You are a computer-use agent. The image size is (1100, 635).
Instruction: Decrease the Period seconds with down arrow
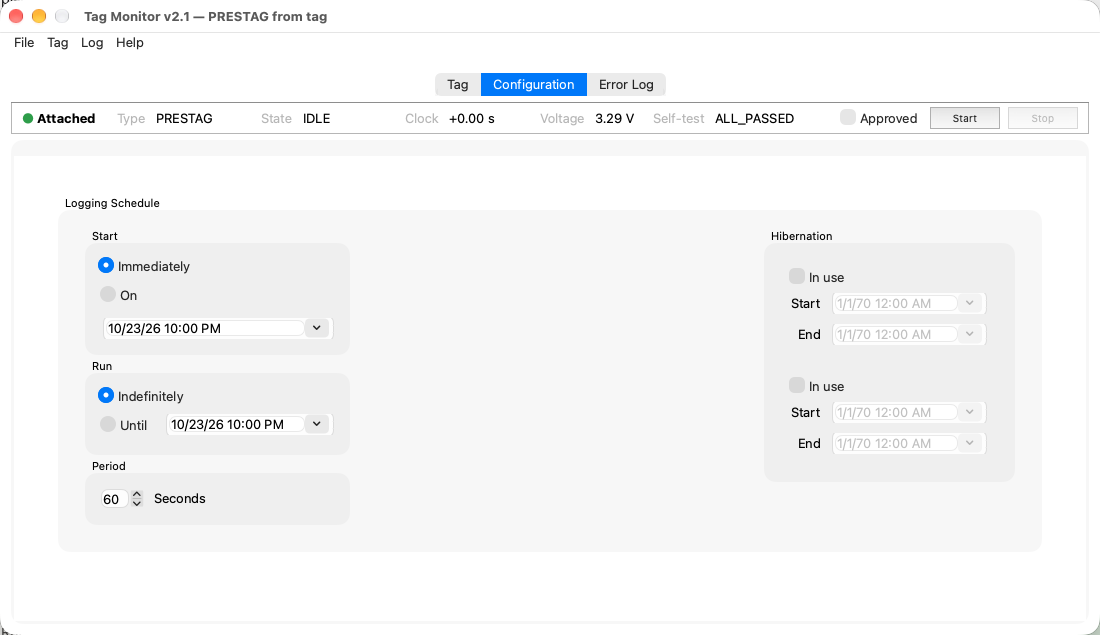click(138, 503)
